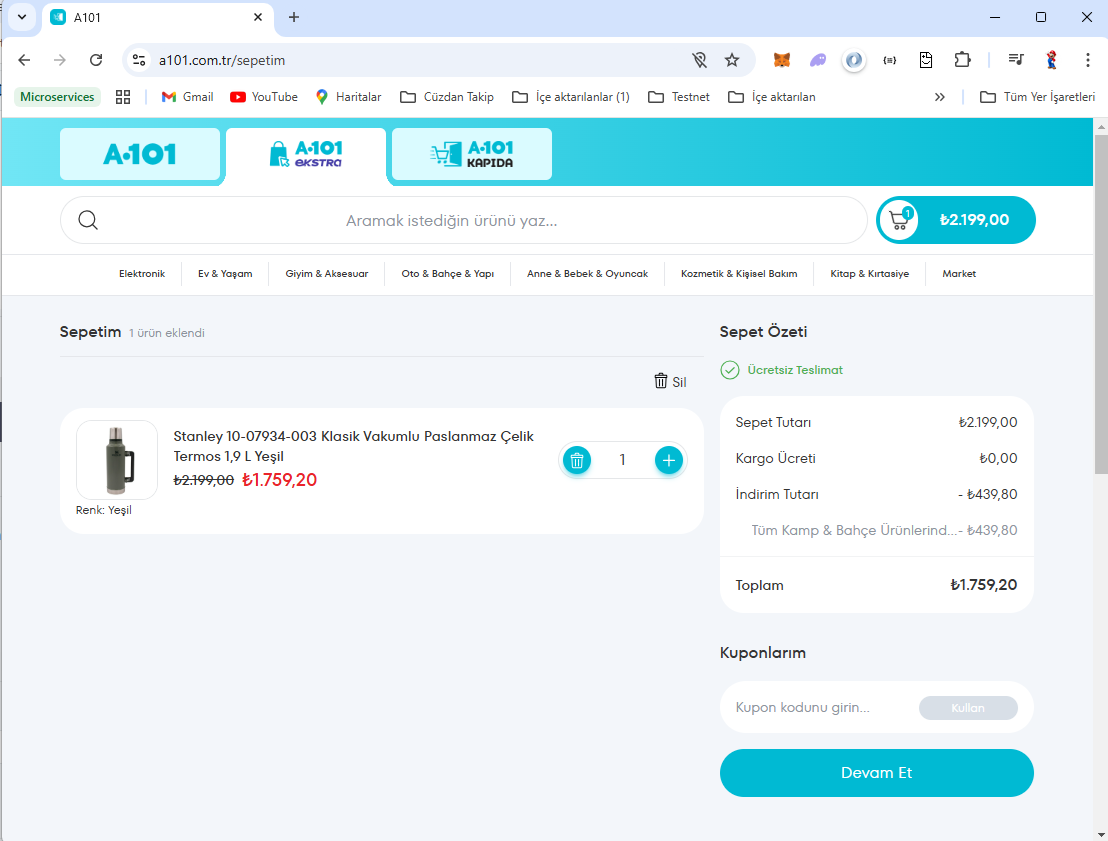
Task: Click the page vertical scrollbar
Action: [1101, 304]
